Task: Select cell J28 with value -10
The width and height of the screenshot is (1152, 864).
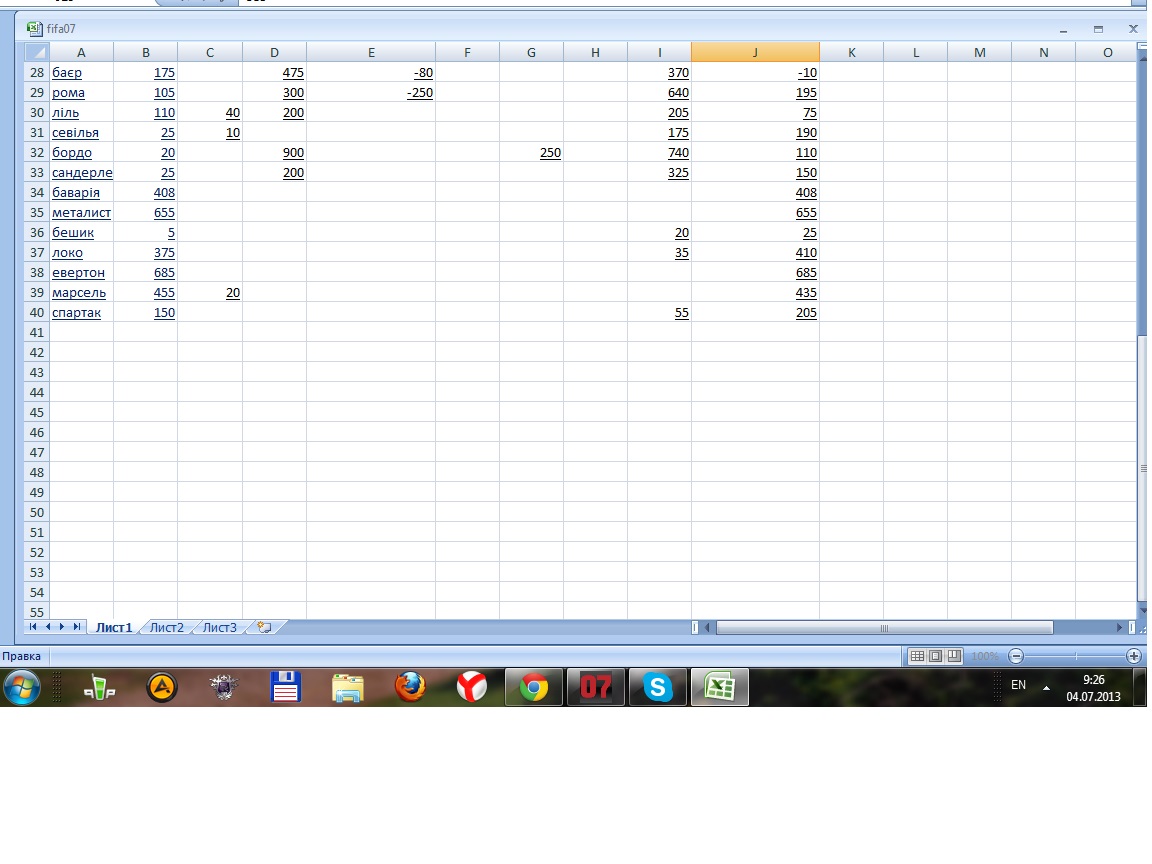Action: pos(755,73)
